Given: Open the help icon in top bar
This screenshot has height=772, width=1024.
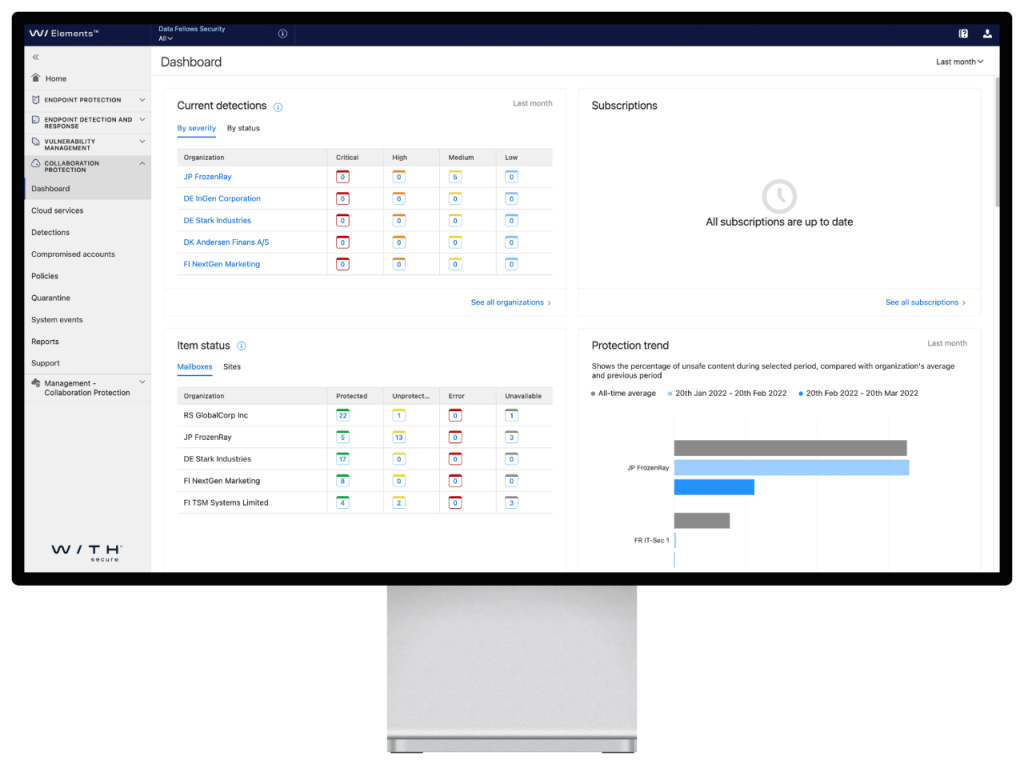Looking at the screenshot, I should (963, 34).
